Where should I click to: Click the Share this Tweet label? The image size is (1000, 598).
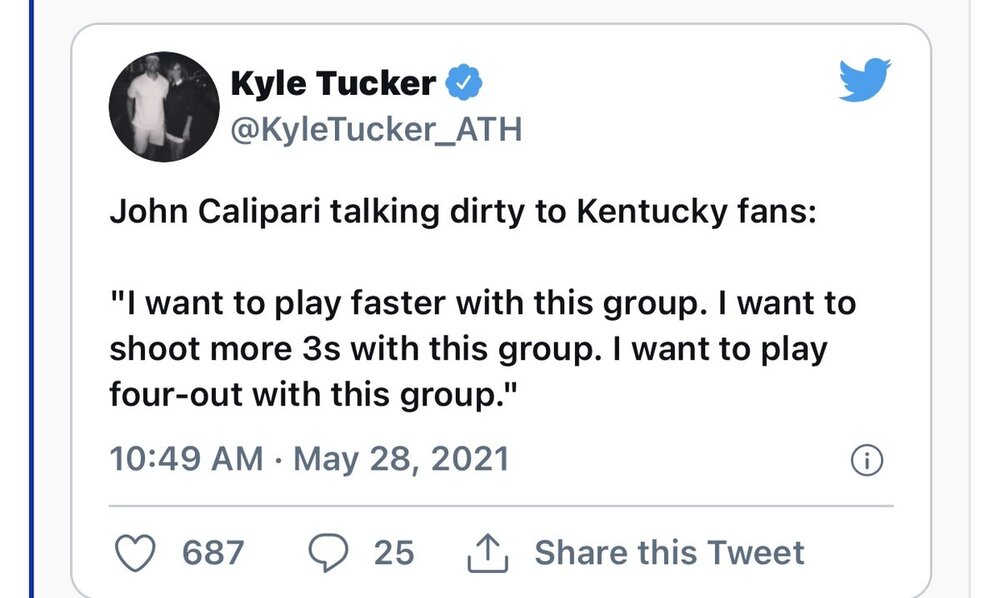669,552
